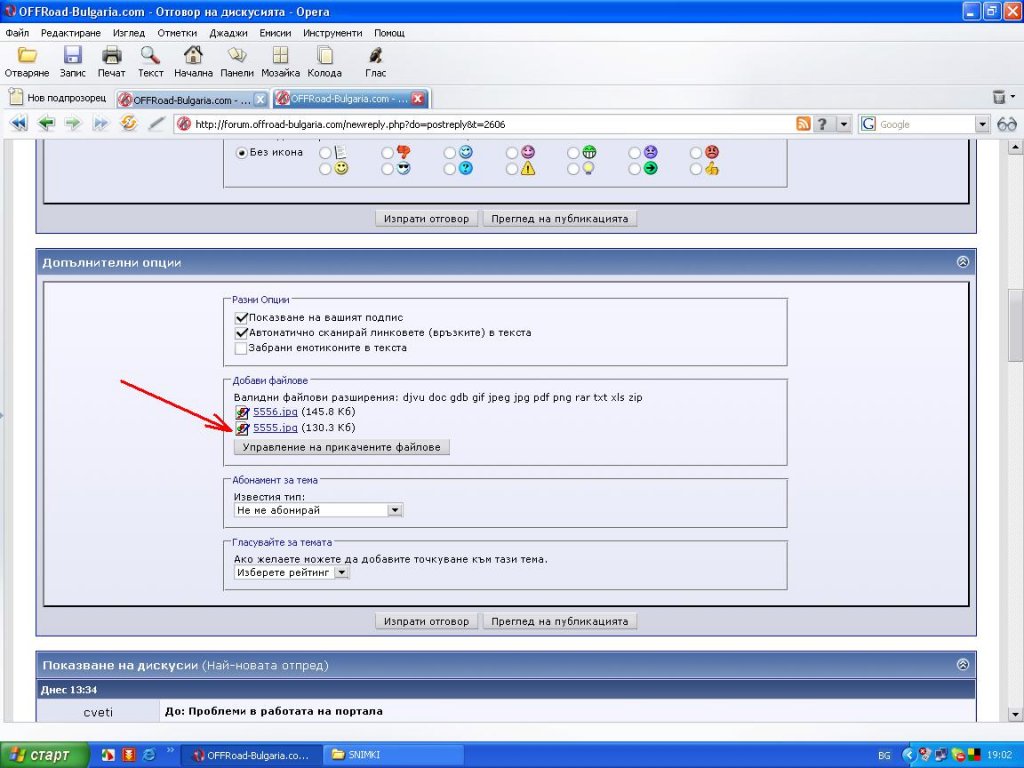Go back with the green back arrow
Screen dimensions: 1024x768
click(46, 123)
